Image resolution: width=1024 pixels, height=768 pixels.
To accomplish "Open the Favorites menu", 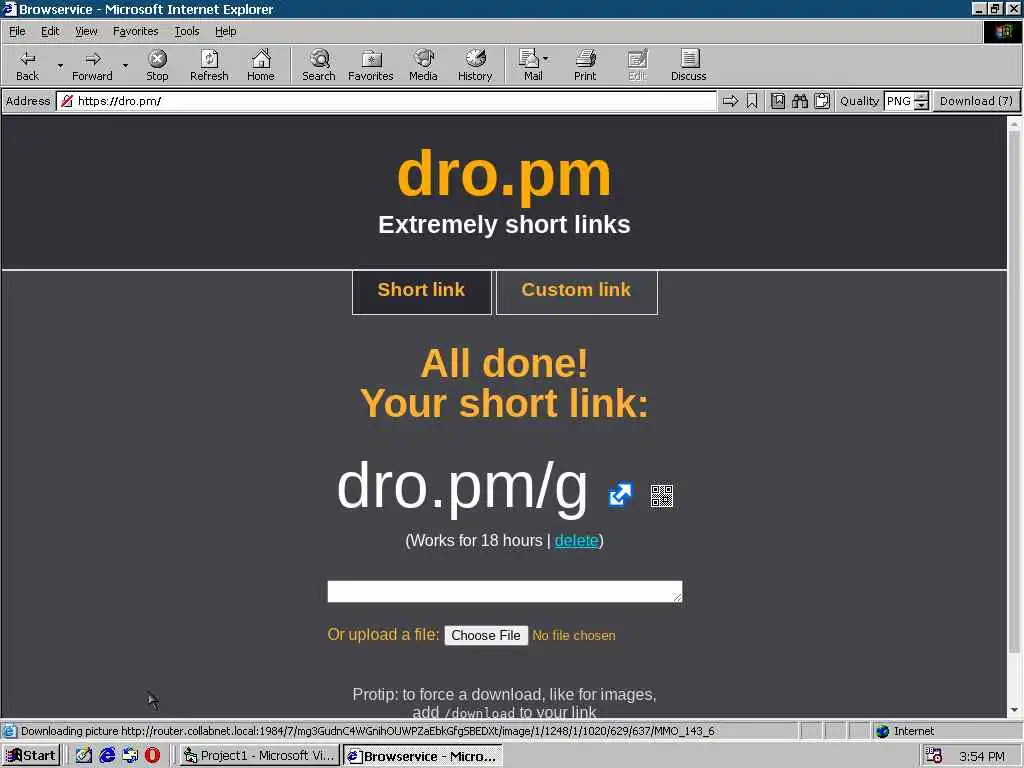I will tap(135, 31).
